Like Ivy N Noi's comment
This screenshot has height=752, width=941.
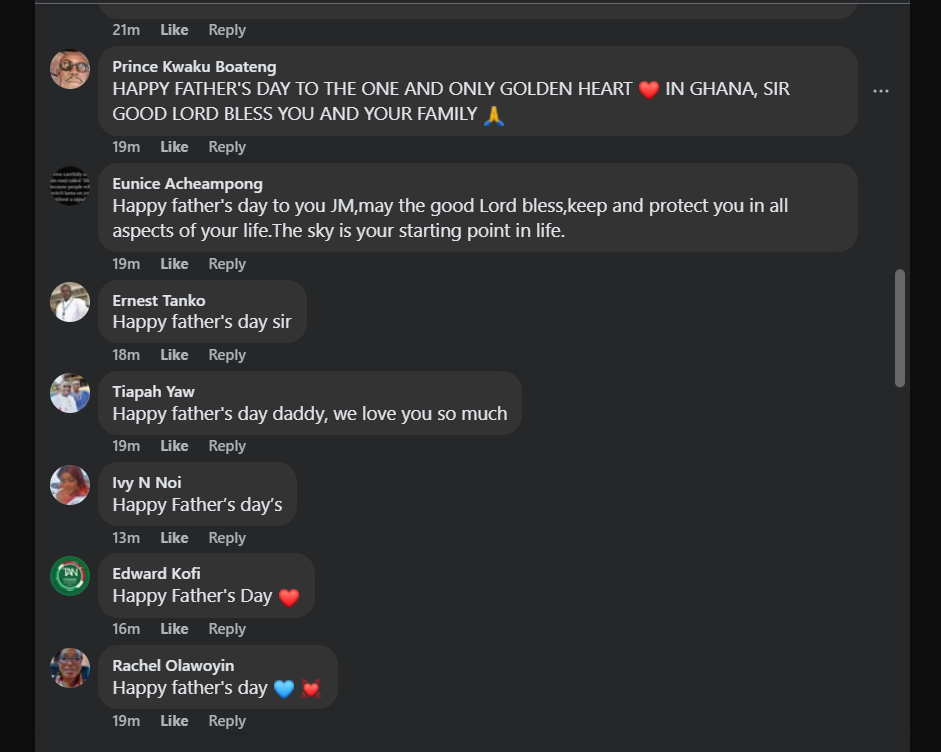point(174,538)
